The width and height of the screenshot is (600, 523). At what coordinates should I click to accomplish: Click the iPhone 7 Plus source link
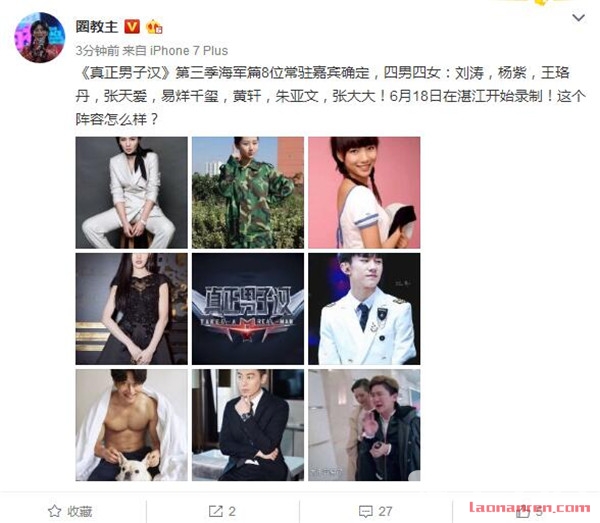click(189, 51)
